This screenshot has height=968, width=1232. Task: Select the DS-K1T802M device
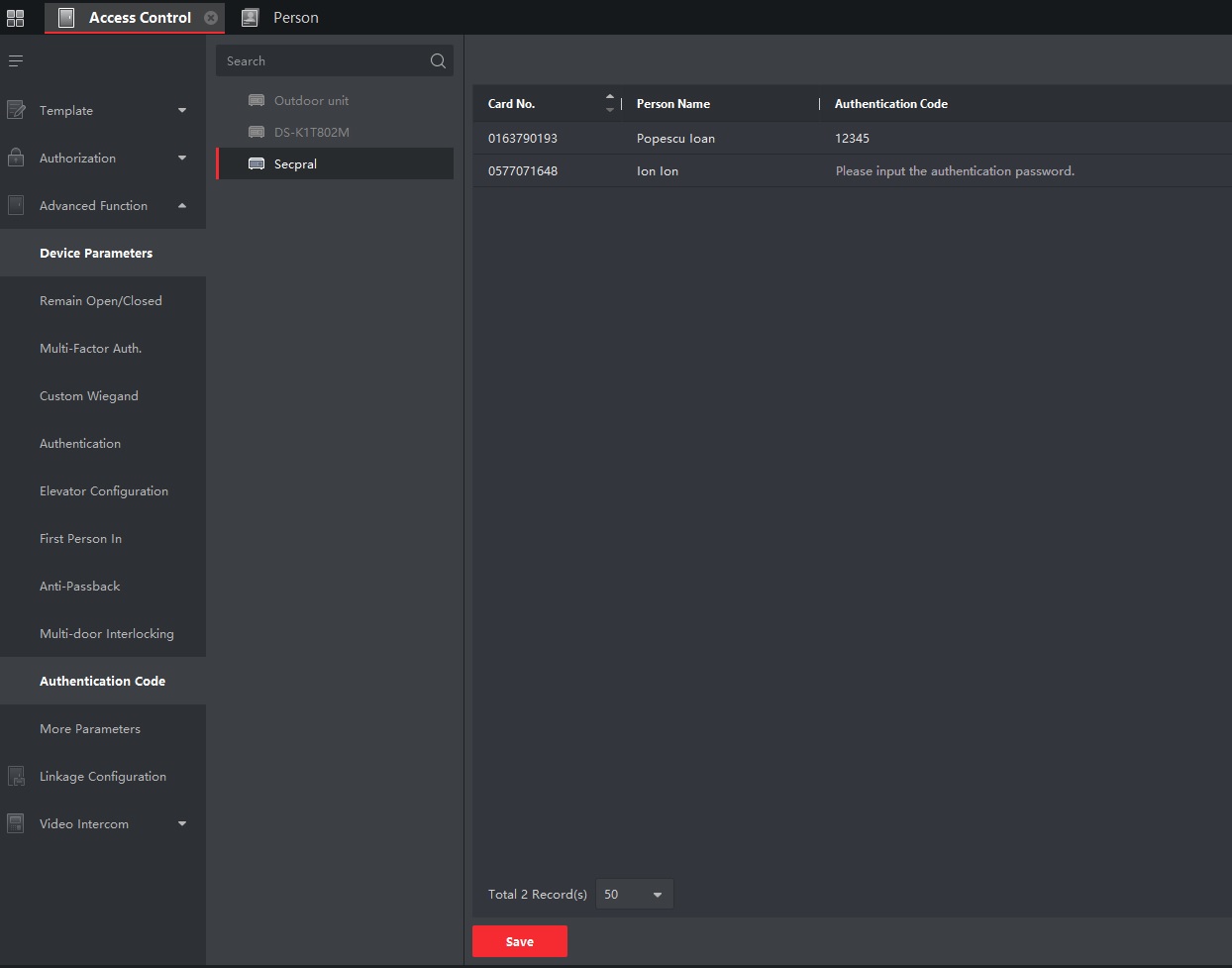[x=311, y=133]
